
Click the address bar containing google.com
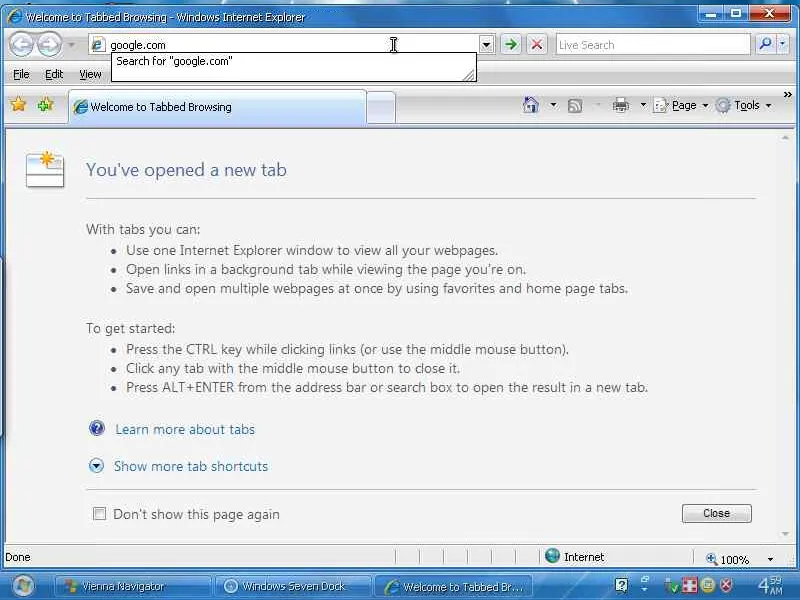[x=283, y=44]
